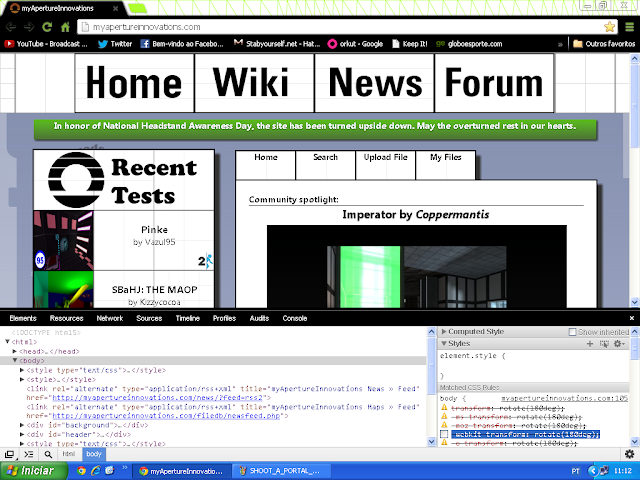
Task: Click the PT language indicator
Action: [575, 471]
